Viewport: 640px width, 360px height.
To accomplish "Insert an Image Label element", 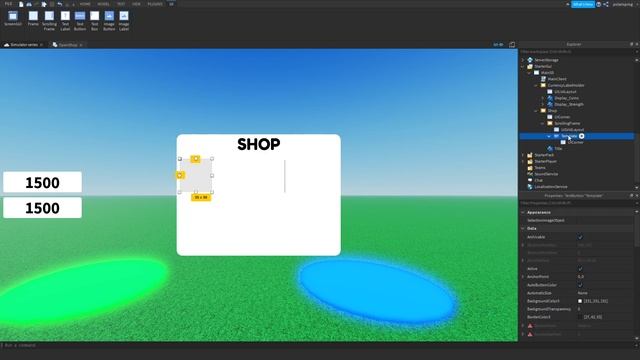I will pos(124,20).
